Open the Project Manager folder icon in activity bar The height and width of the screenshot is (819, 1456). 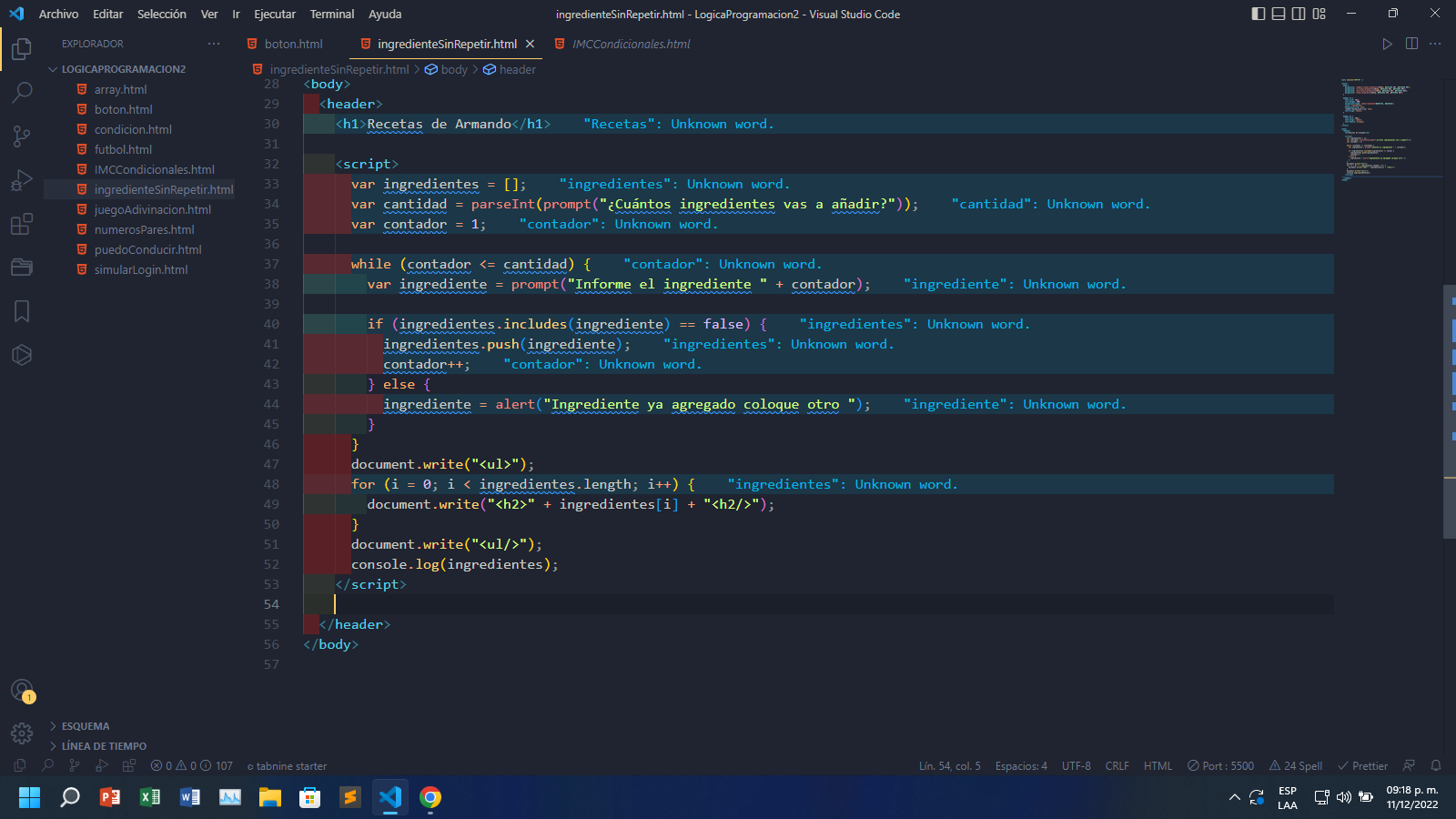click(22, 267)
